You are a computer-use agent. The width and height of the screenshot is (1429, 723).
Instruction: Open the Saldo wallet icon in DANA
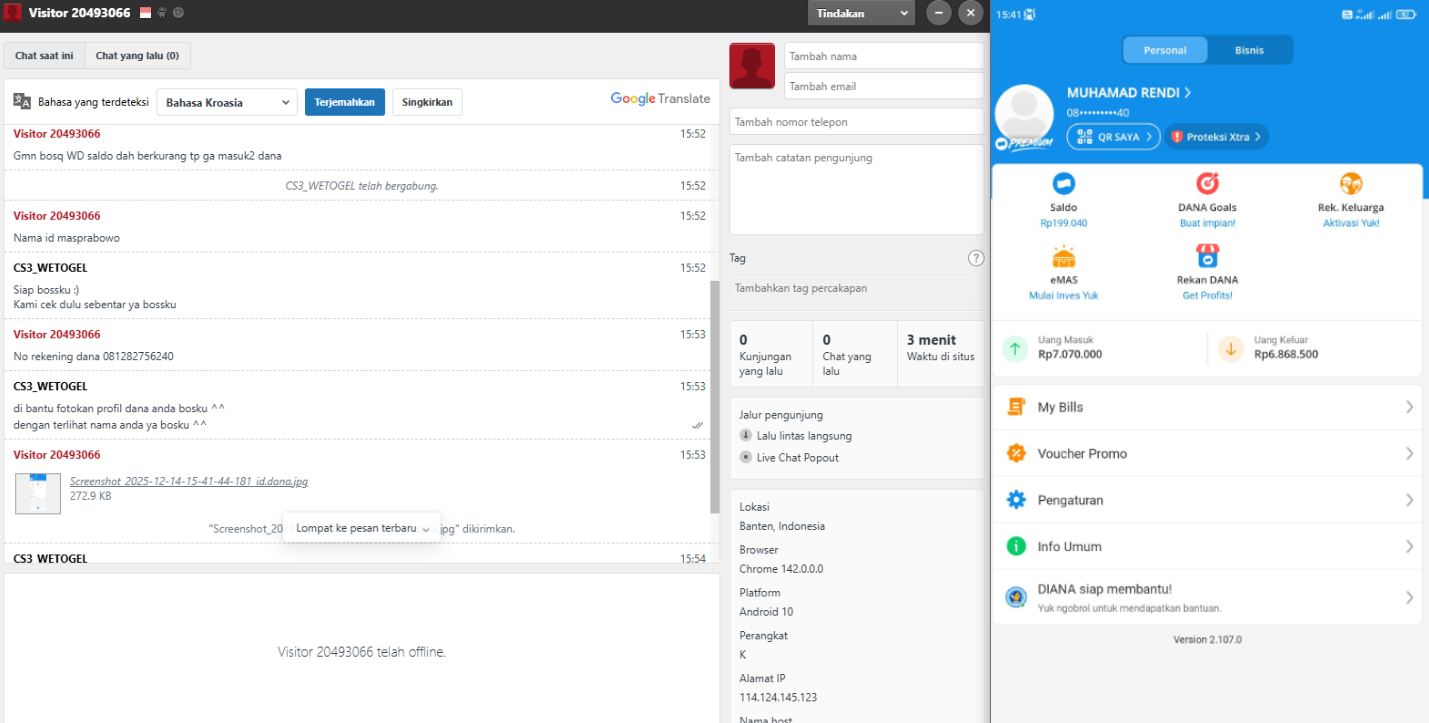coord(1063,184)
